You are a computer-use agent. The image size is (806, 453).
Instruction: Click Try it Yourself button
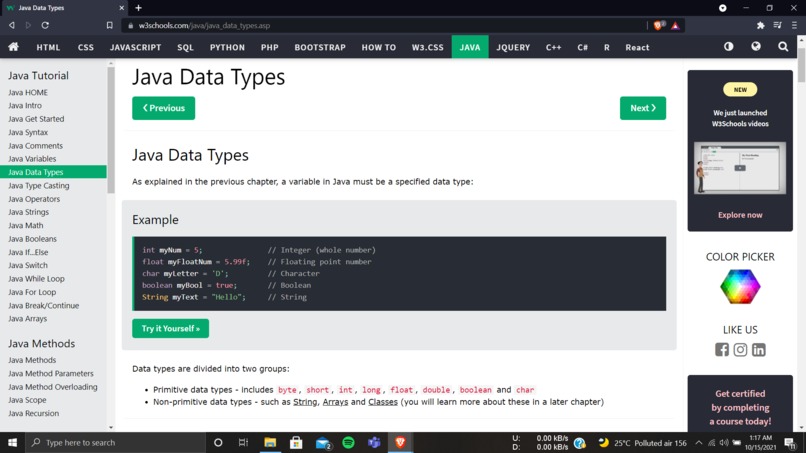pos(170,328)
